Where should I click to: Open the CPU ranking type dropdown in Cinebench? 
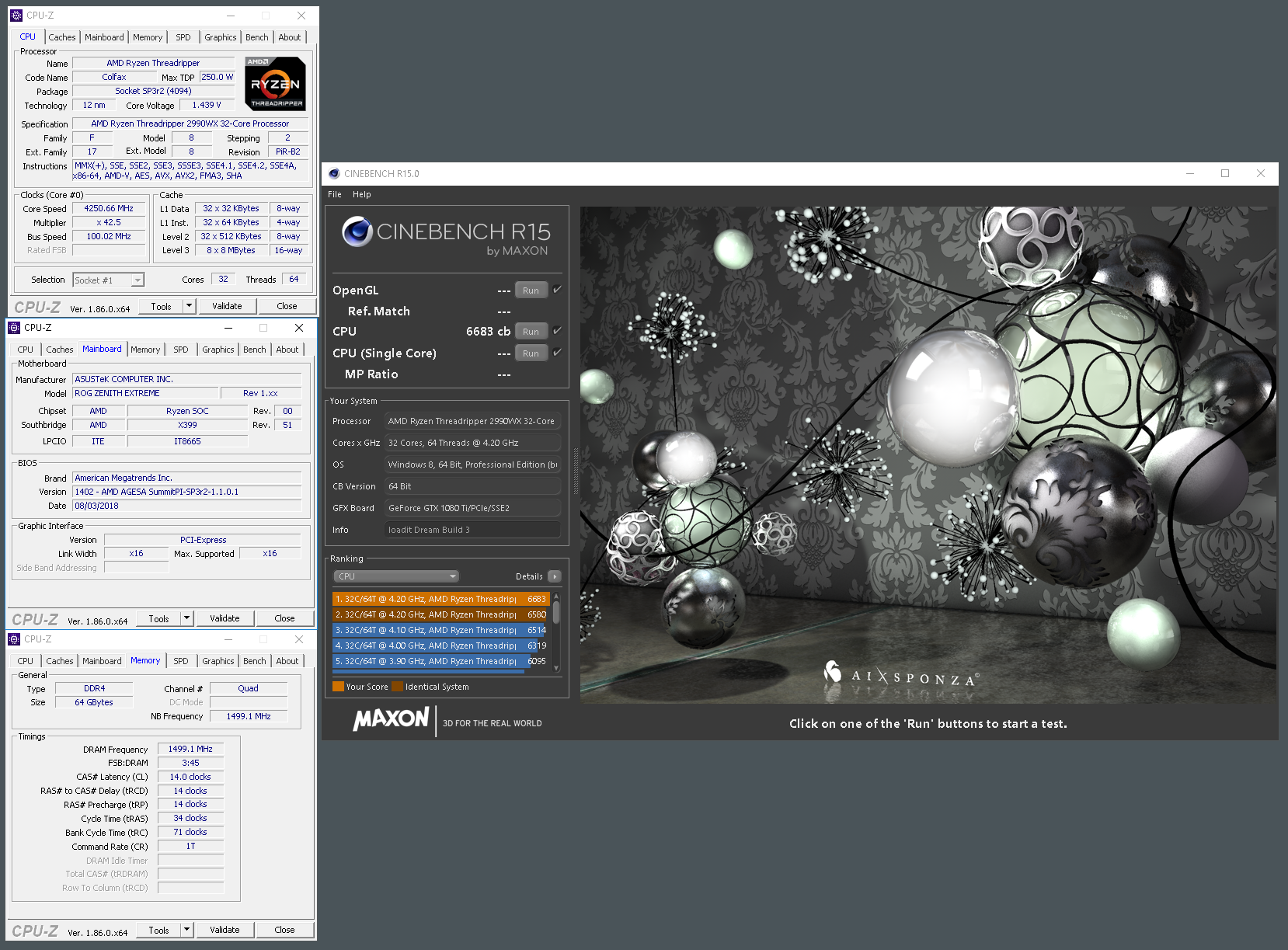[x=396, y=576]
